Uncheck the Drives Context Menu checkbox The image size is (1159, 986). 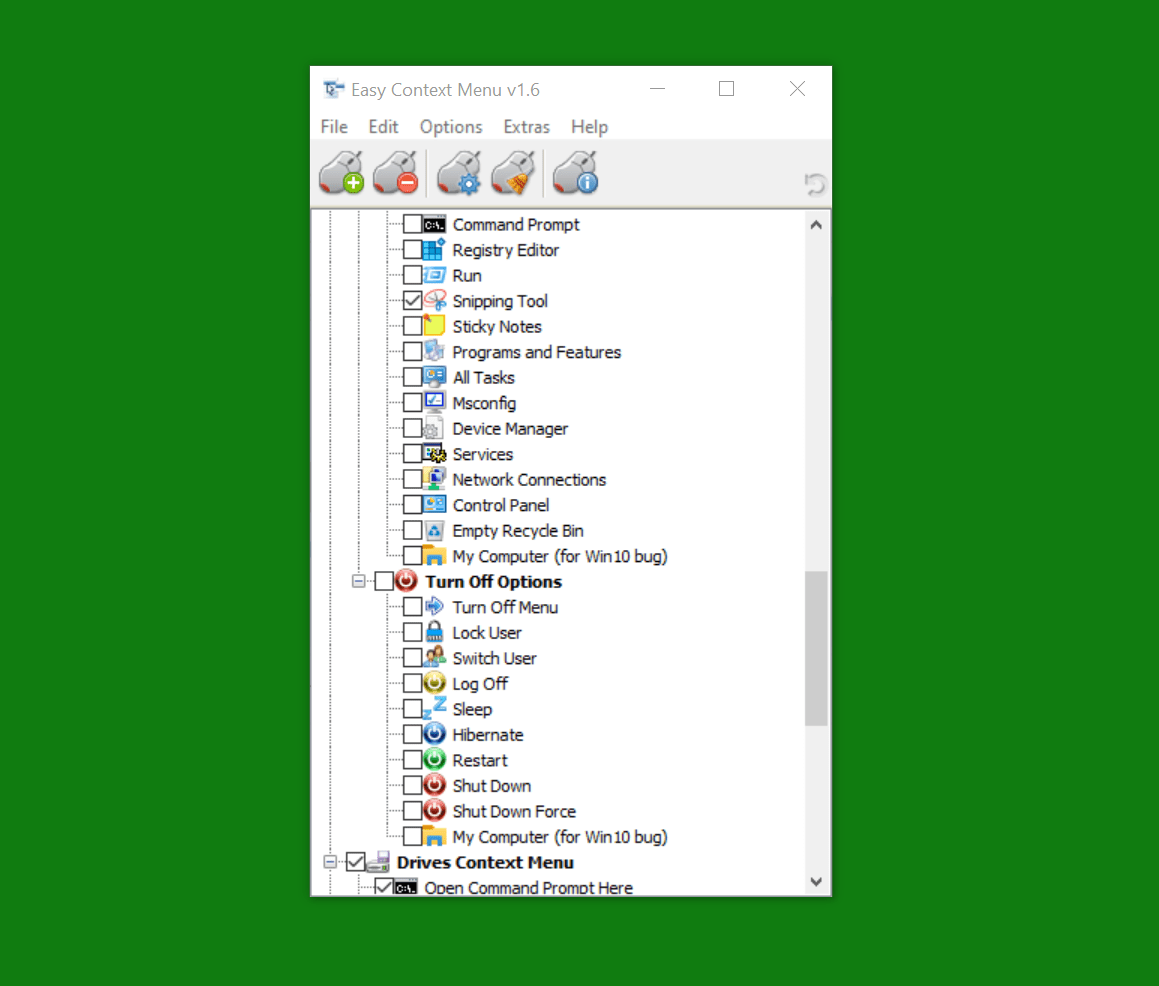point(356,862)
